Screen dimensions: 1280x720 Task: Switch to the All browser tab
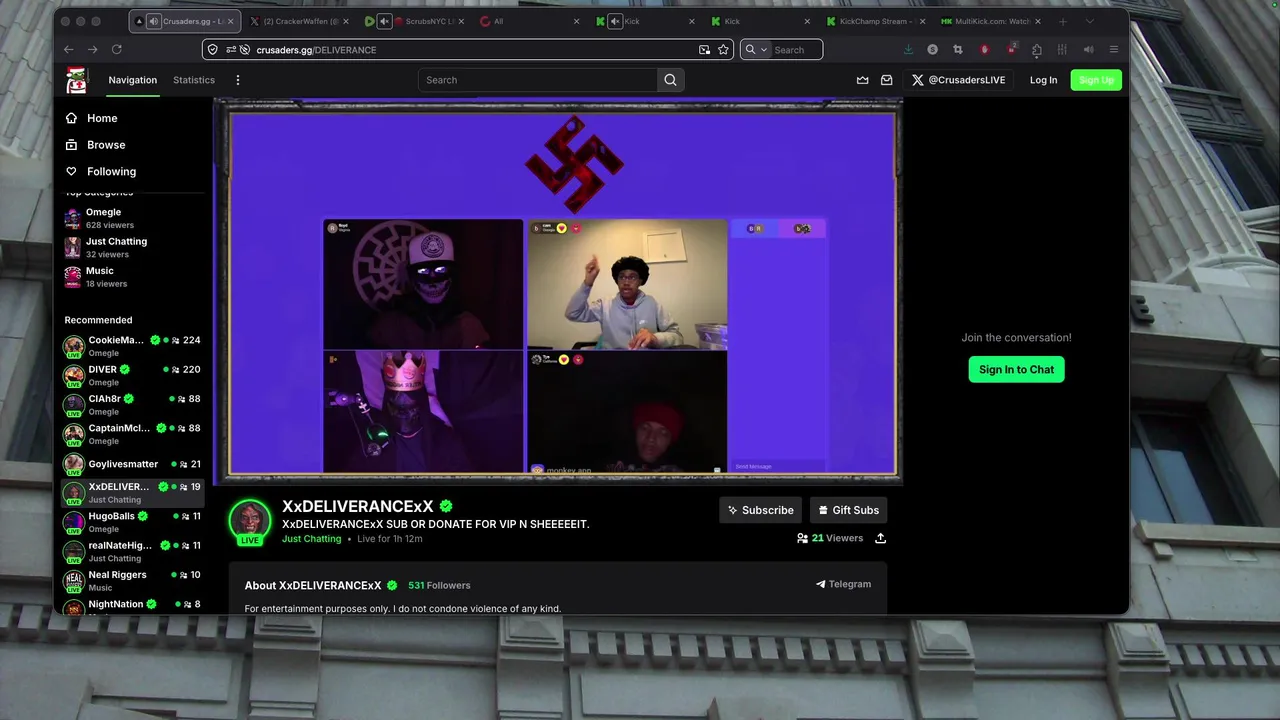point(530,21)
